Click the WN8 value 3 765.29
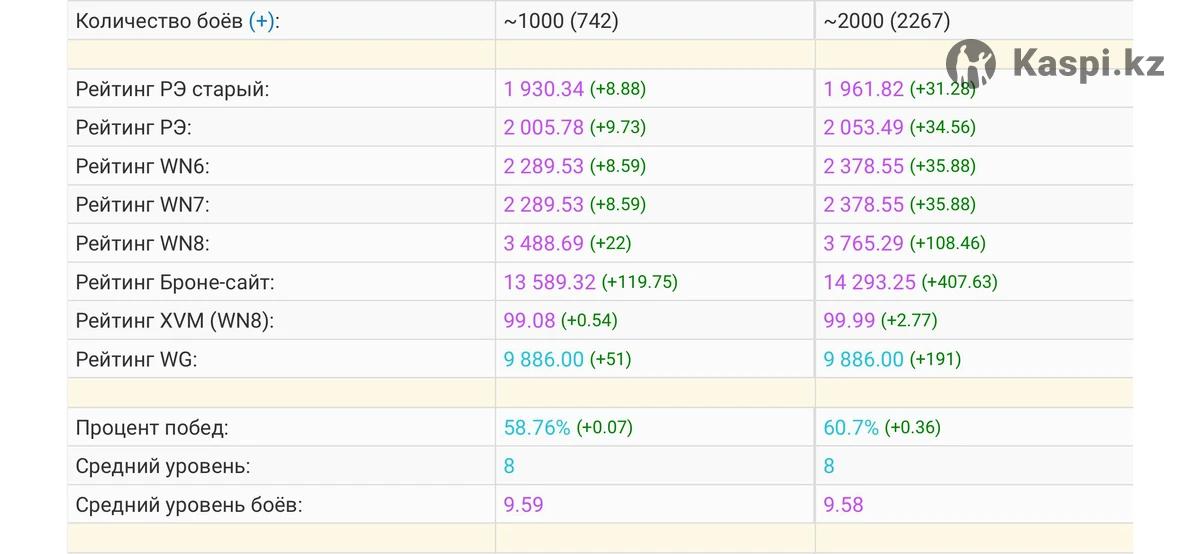 [864, 243]
